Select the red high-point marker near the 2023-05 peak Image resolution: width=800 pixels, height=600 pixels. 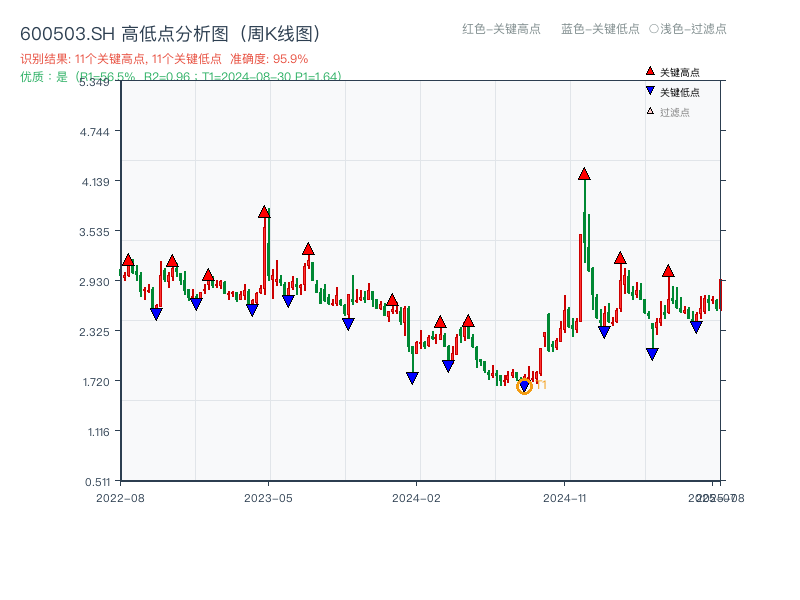pos(264,209)
